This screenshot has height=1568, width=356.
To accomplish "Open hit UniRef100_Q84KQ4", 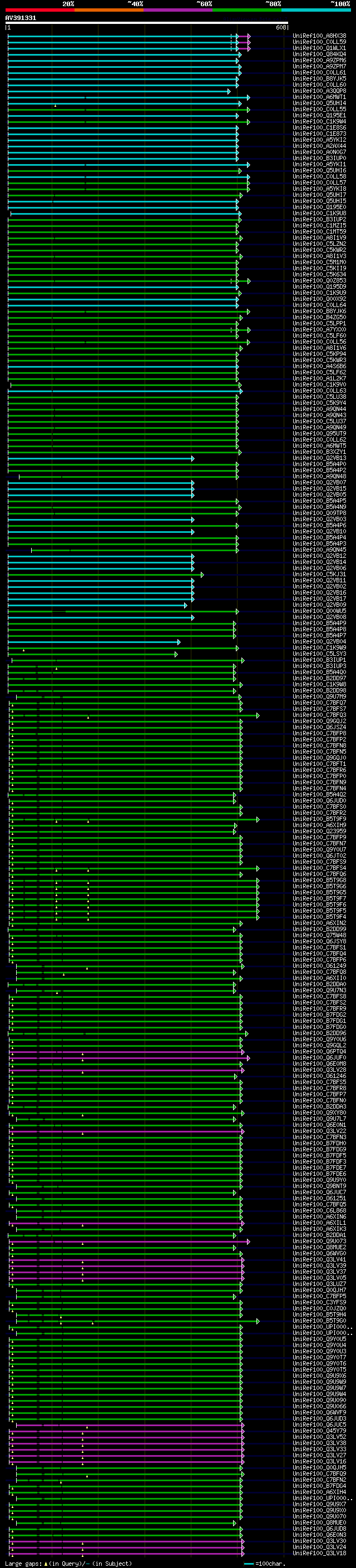I will pyautogui.click(x=319, y=54).
